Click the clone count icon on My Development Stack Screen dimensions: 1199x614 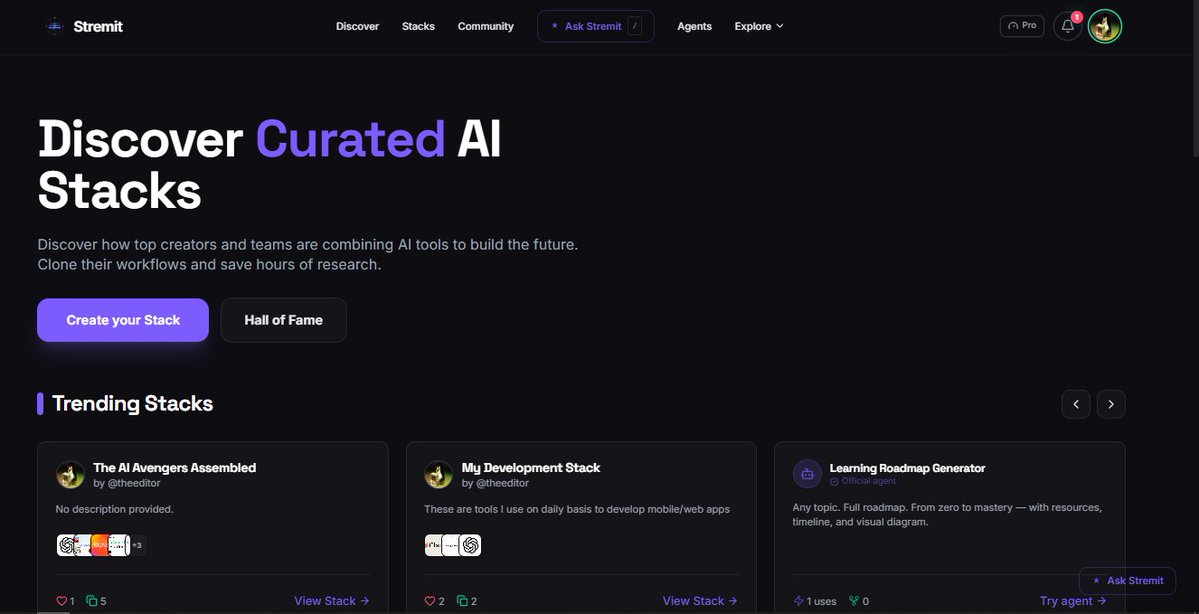coord(462,601)
